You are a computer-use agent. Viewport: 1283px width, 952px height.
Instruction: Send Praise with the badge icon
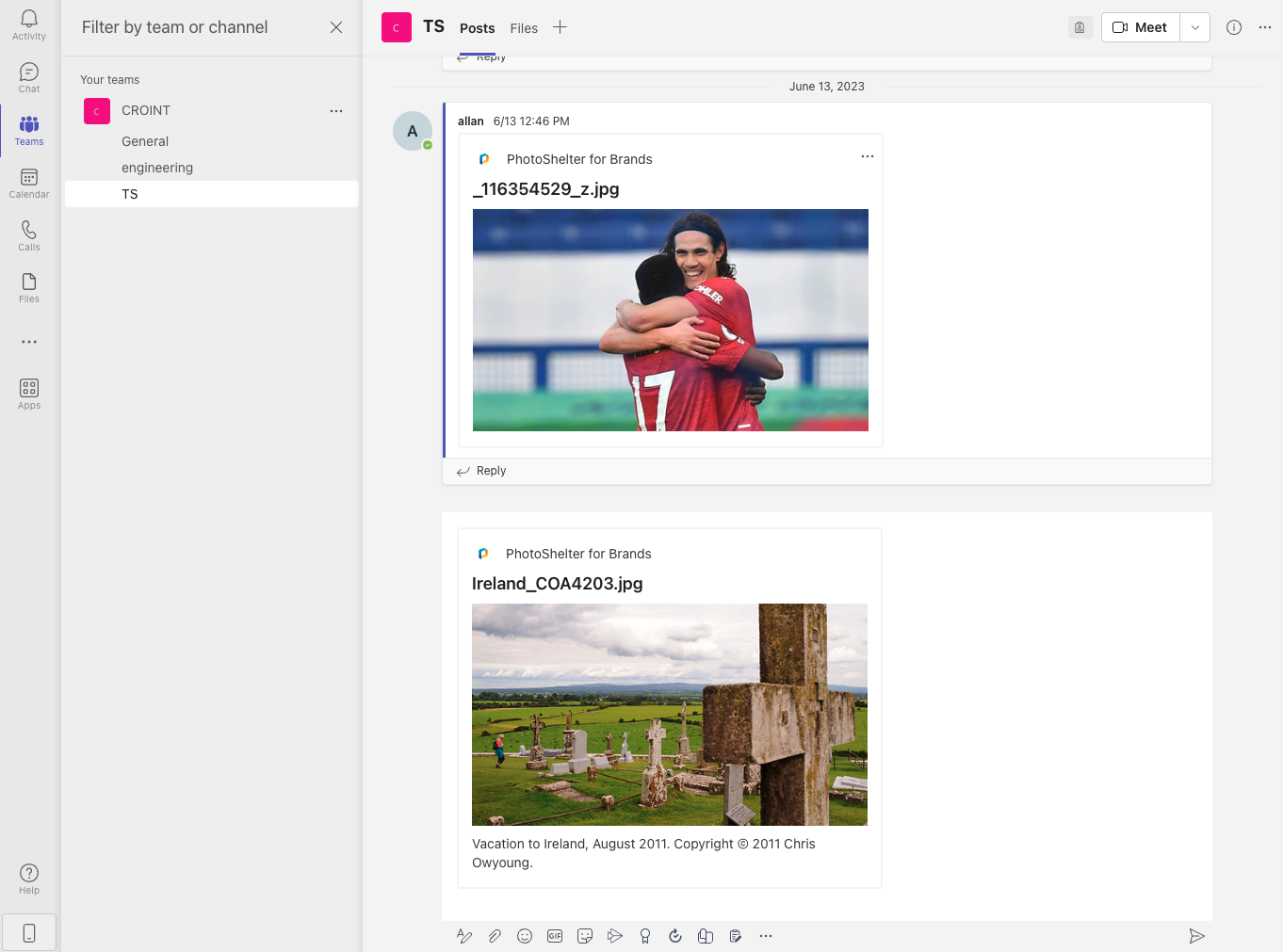coord(645,936)
